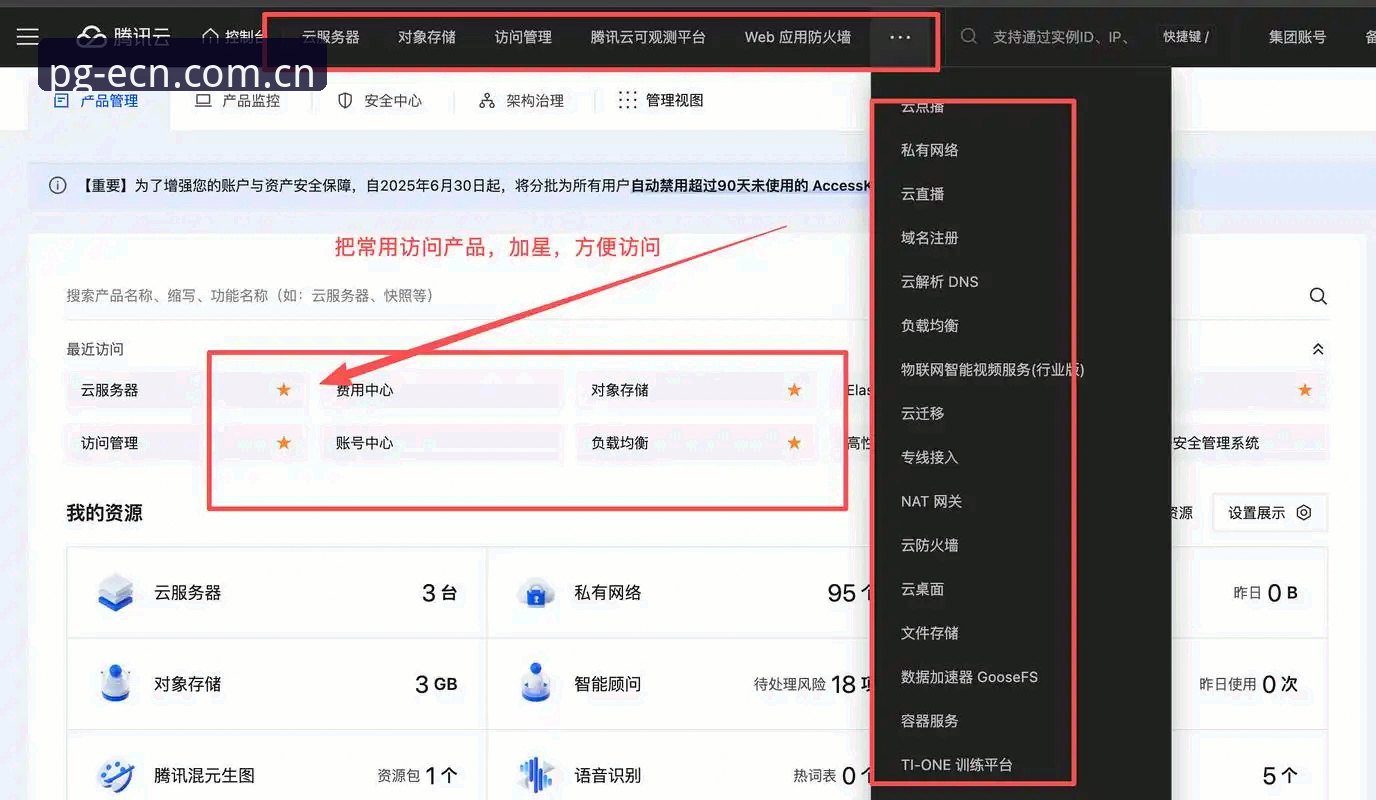Viewport: 1376px width, 800px height.
Task: Click 集团账号 in top bar
Action: [x=1298, y=37]
